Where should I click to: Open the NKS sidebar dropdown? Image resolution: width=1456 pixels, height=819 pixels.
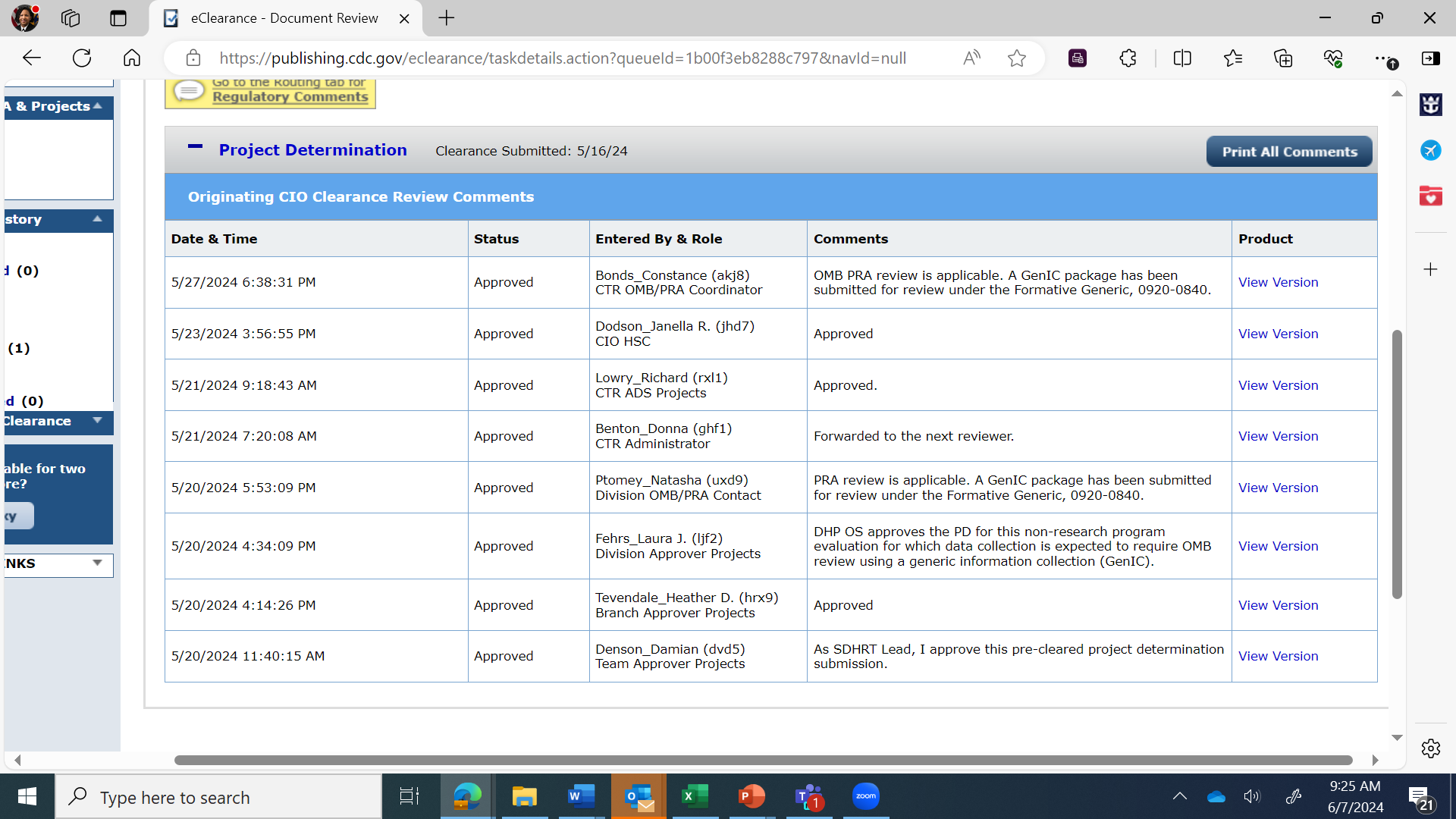pos(97,563)
